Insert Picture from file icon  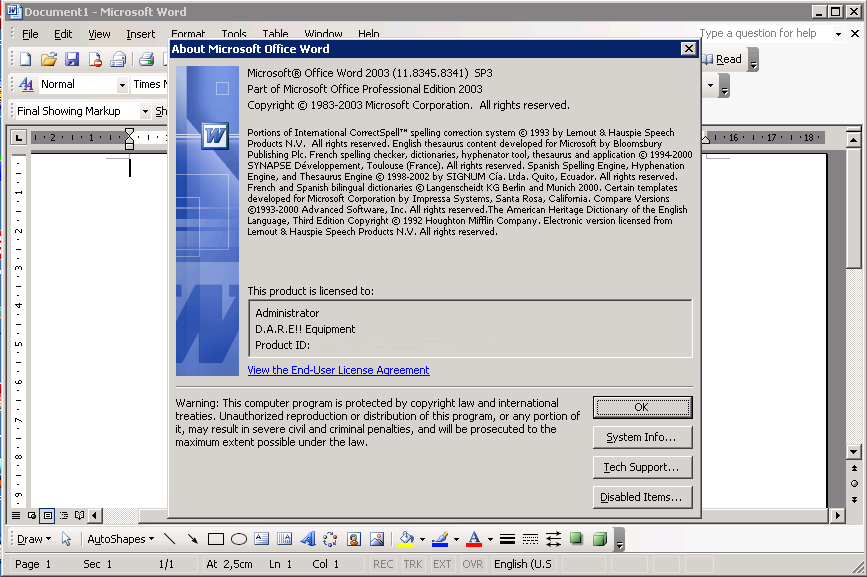(x=377, y=539)
